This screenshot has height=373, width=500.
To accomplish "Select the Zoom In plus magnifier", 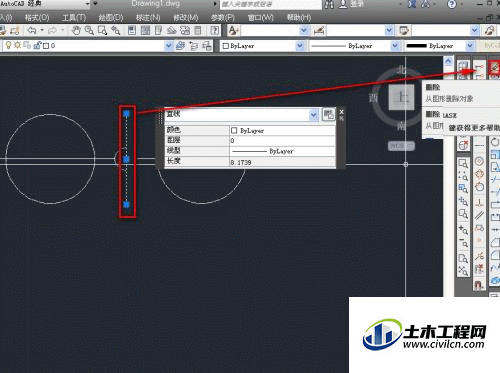I will pyautogui.click(x=463, y=230).
